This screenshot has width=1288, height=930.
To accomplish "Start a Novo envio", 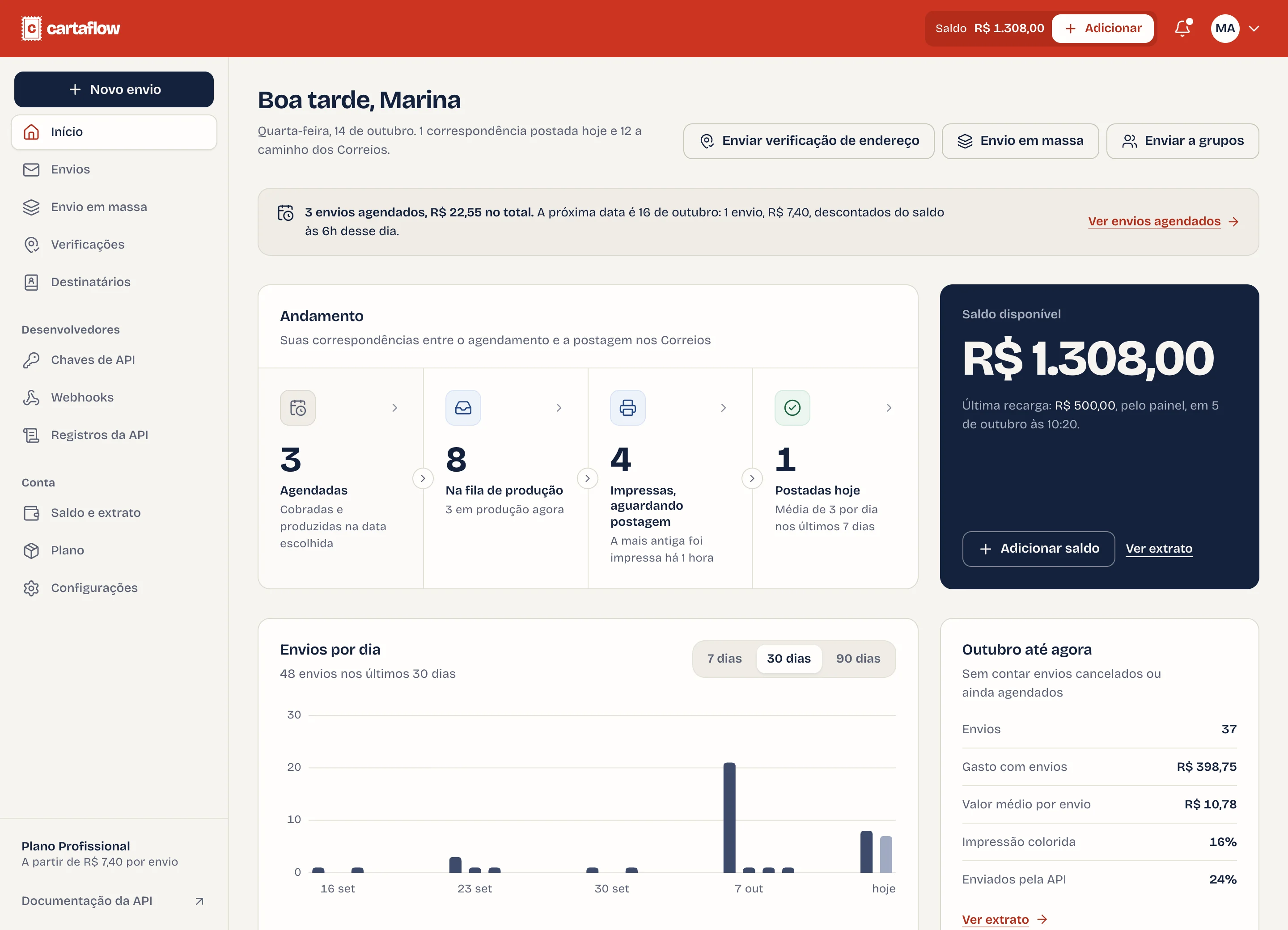I will point(114,89).
